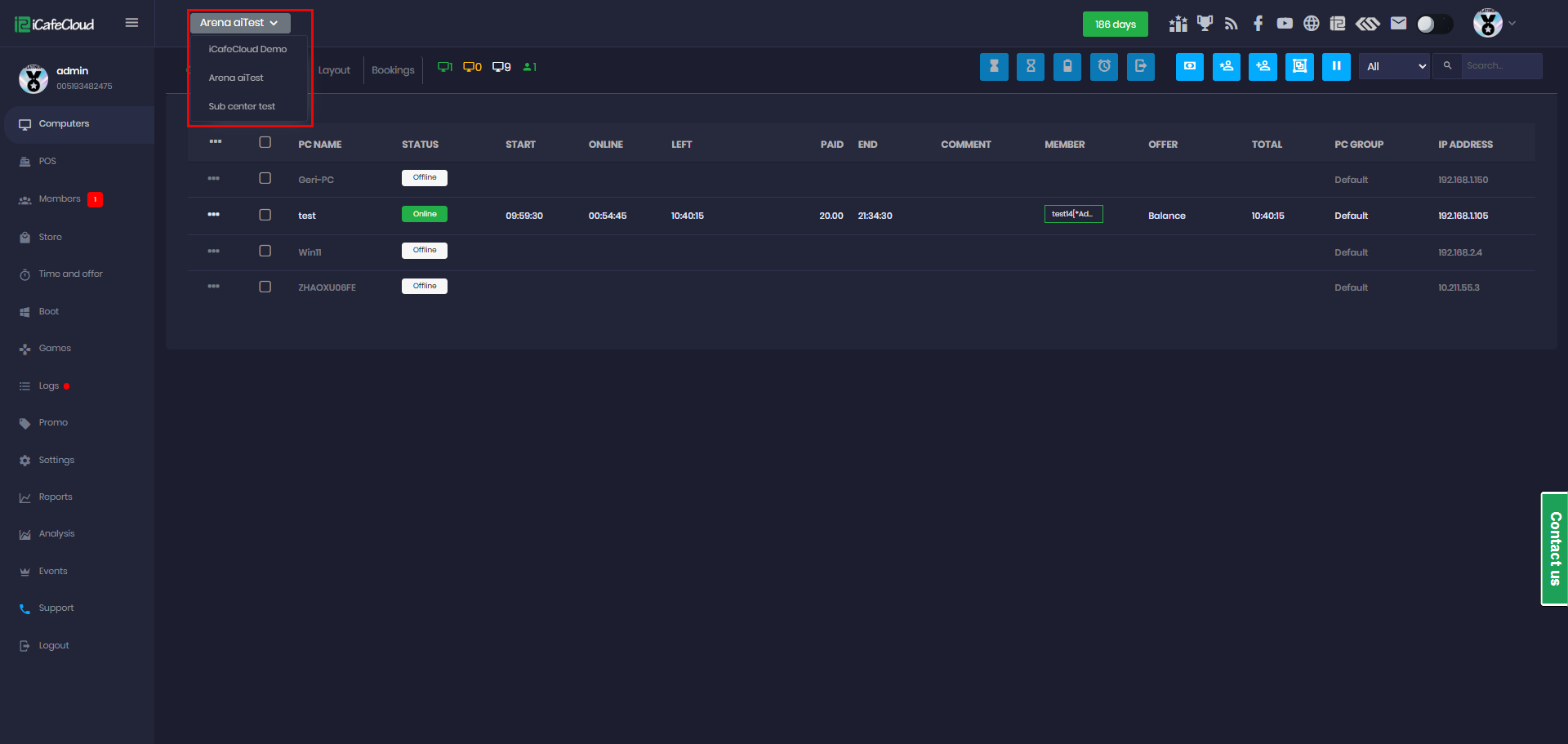Check the ZHAOXU06FE row checkbox
This screenshot has height=744, width=1568.
(265, 287)
